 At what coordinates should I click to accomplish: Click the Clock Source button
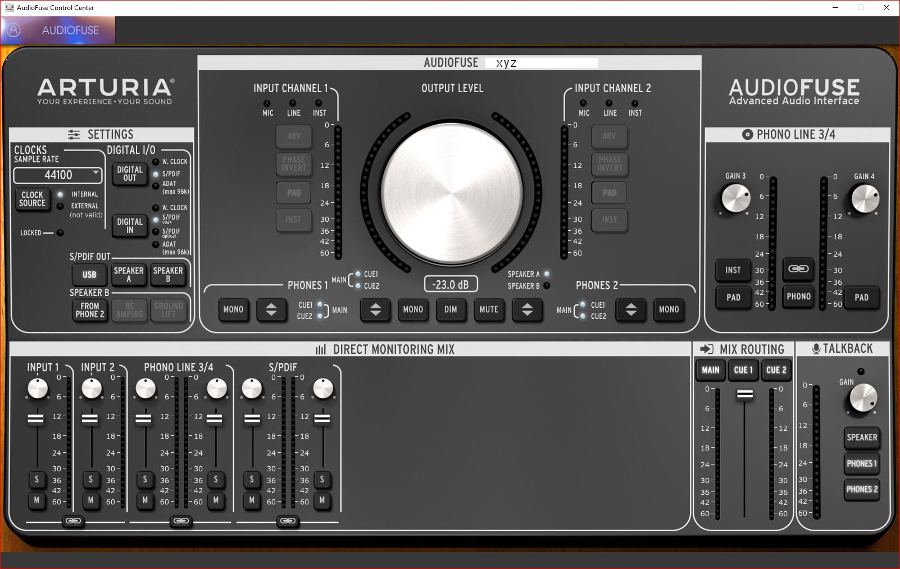32,199
